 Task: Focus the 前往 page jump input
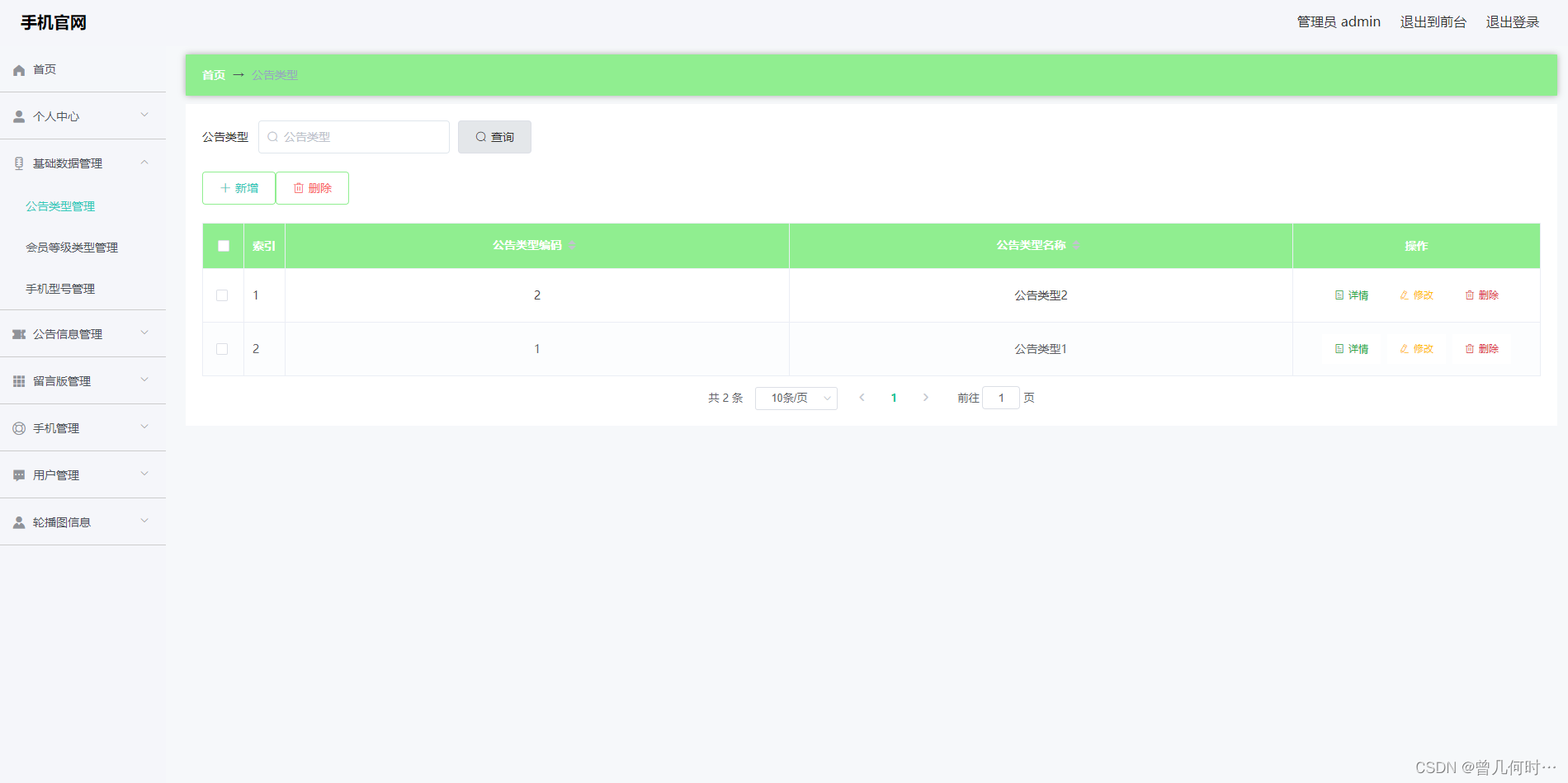click(1001, 398)
